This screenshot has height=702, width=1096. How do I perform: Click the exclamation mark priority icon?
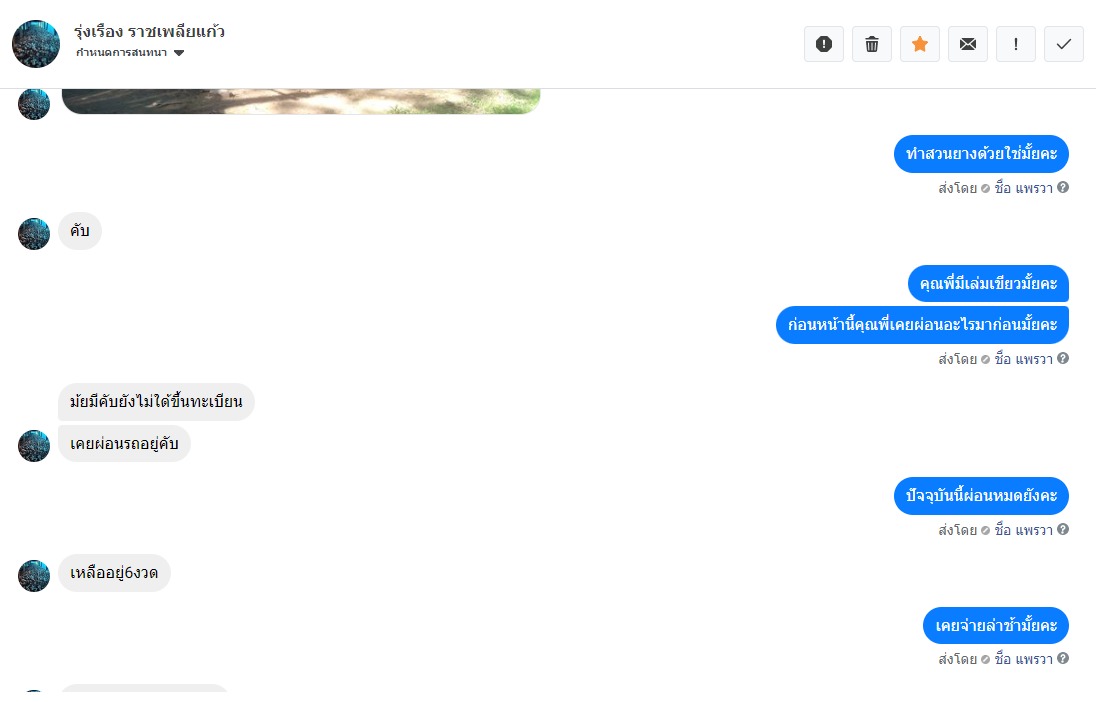point(1016,44)
